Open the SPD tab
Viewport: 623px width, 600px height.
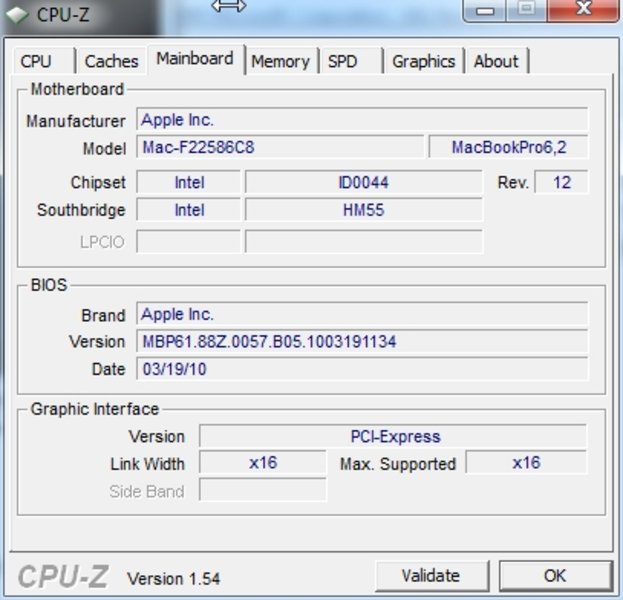pyautogui.click(x=351, y=61)
